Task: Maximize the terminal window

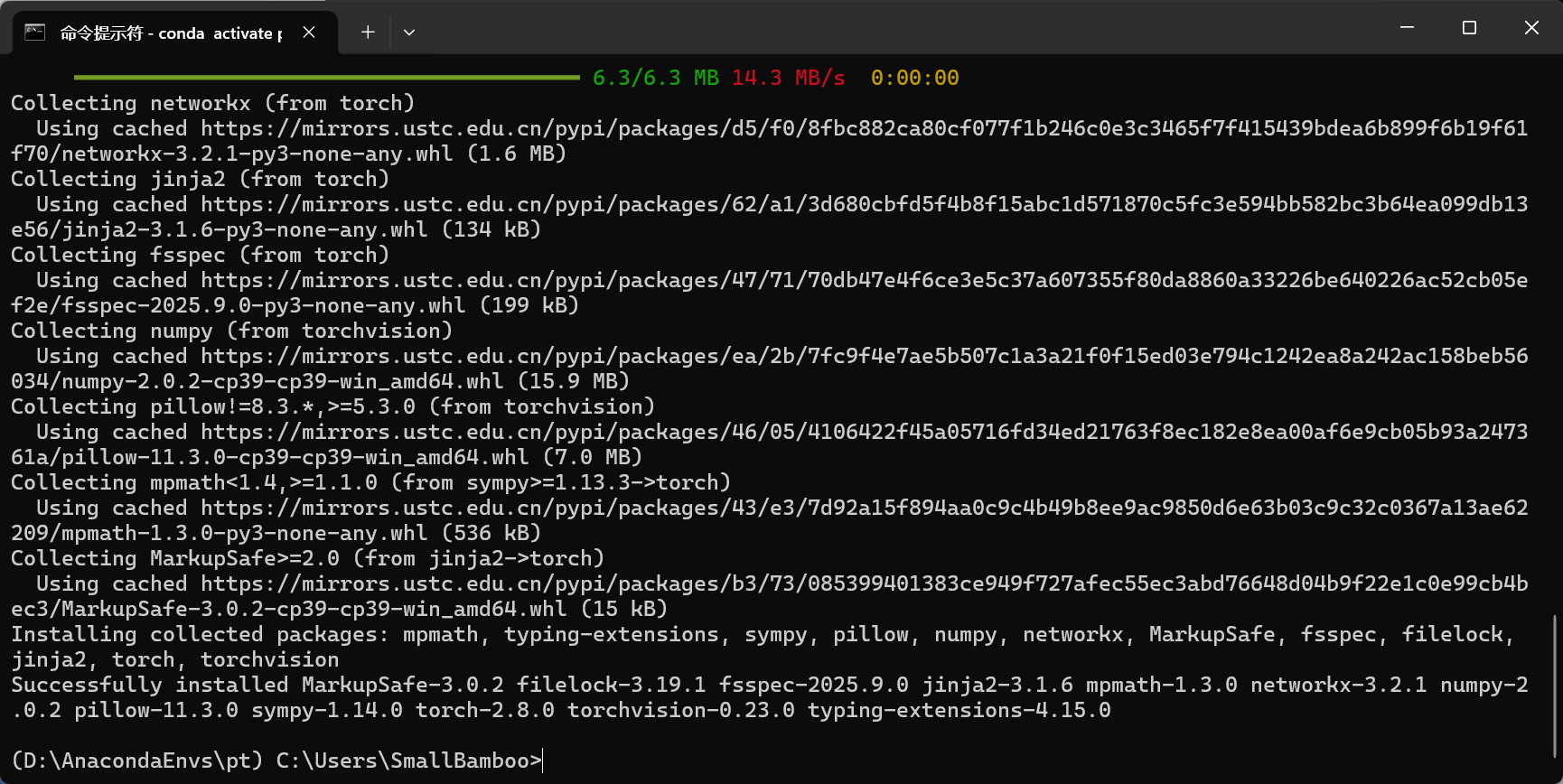Action: coord(1469,28)
